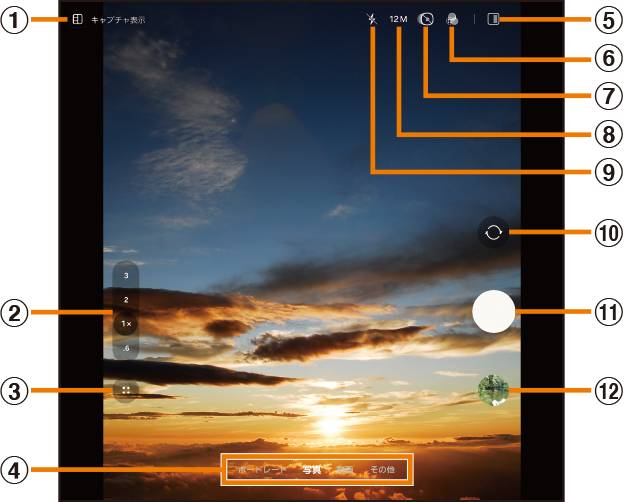
Task: Click the キャプチャ表示 text label
Action: (118, 20)
